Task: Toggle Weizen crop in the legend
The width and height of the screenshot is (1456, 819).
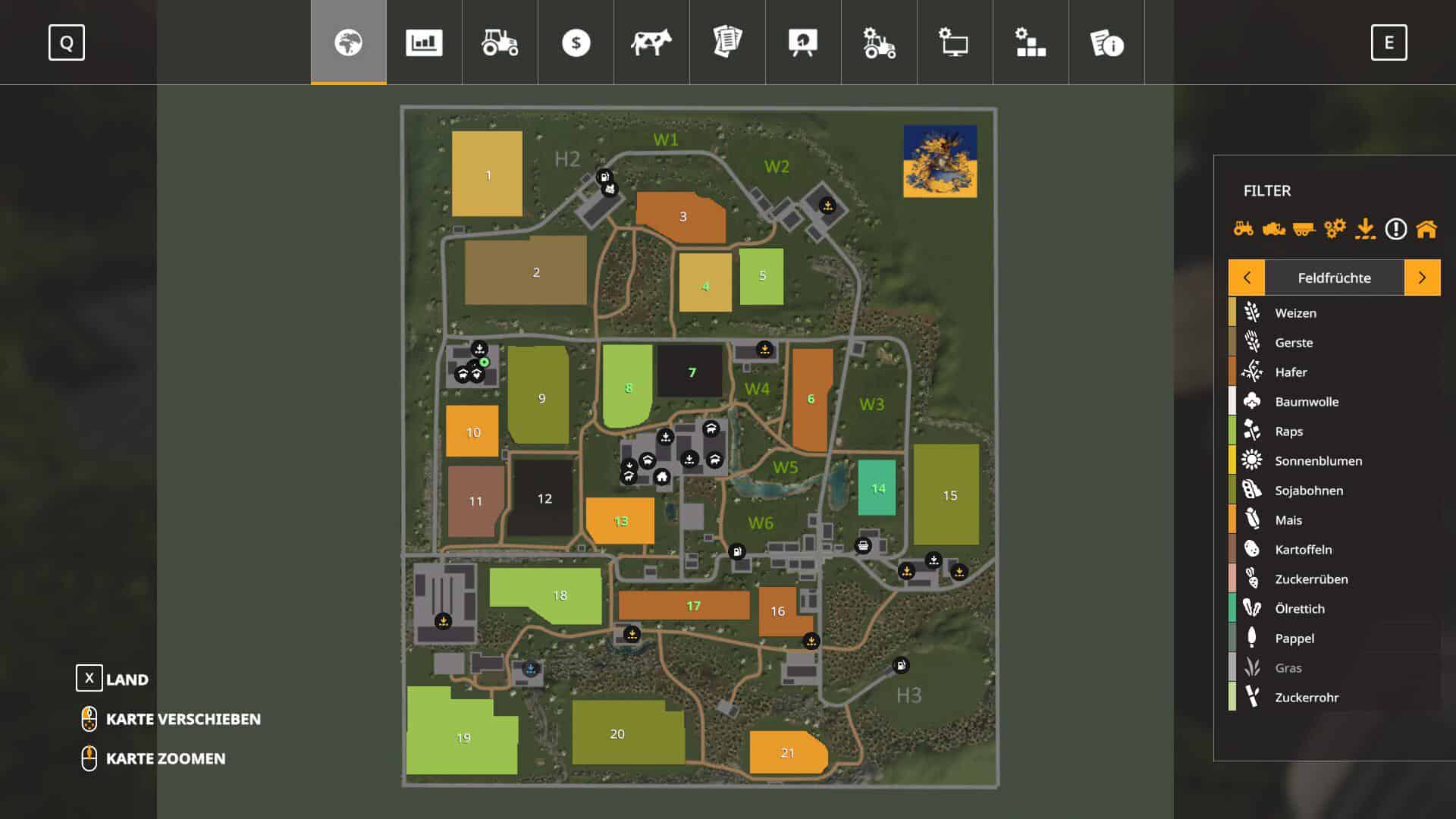Action: pyautogui.click(x=1295, y=312)
